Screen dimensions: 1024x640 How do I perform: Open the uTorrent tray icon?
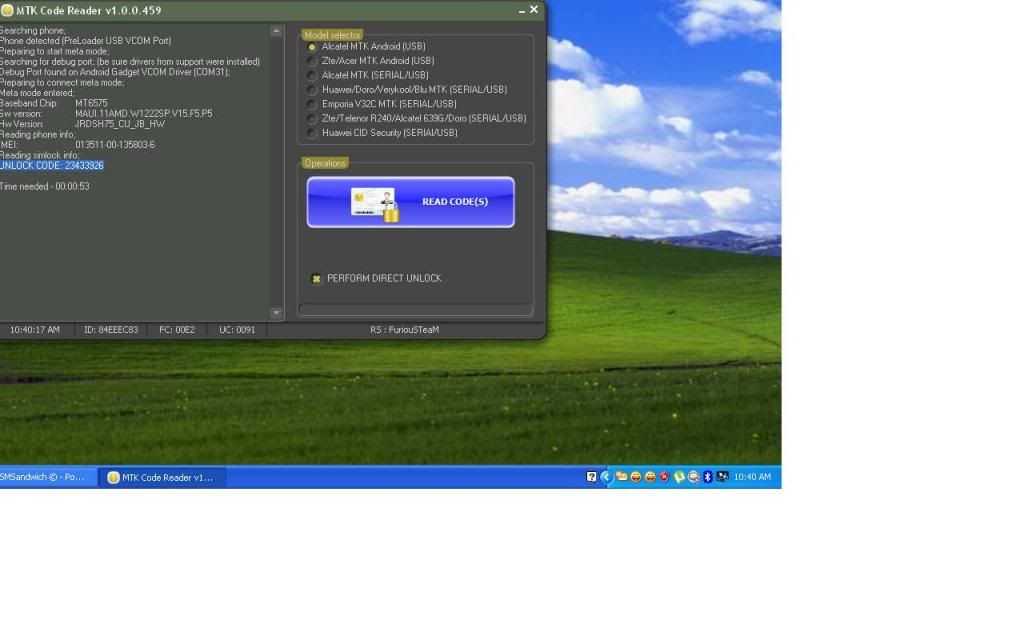(679, 477)
